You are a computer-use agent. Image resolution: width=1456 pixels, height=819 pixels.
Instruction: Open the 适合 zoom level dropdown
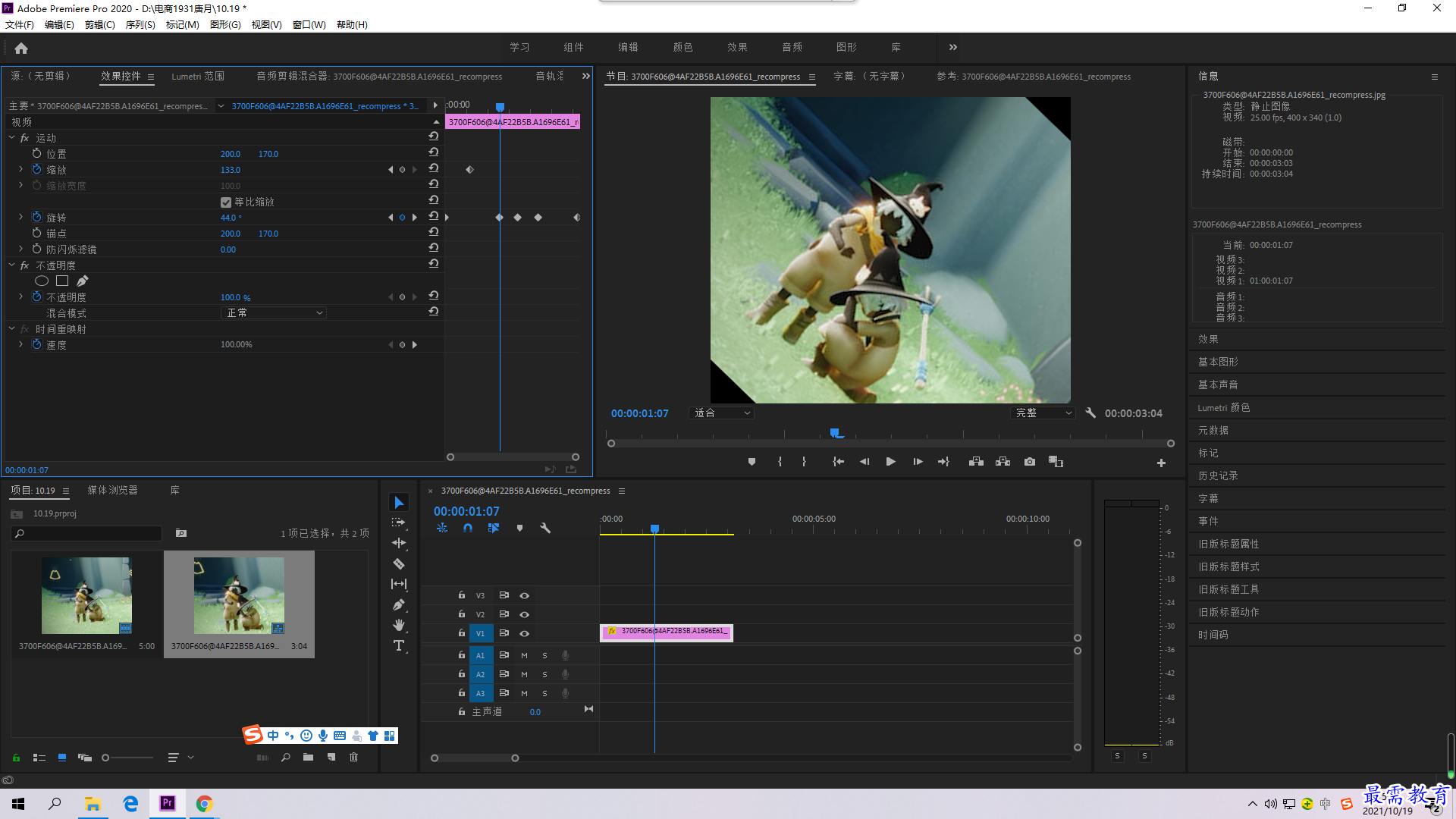(x=721, y=413)
